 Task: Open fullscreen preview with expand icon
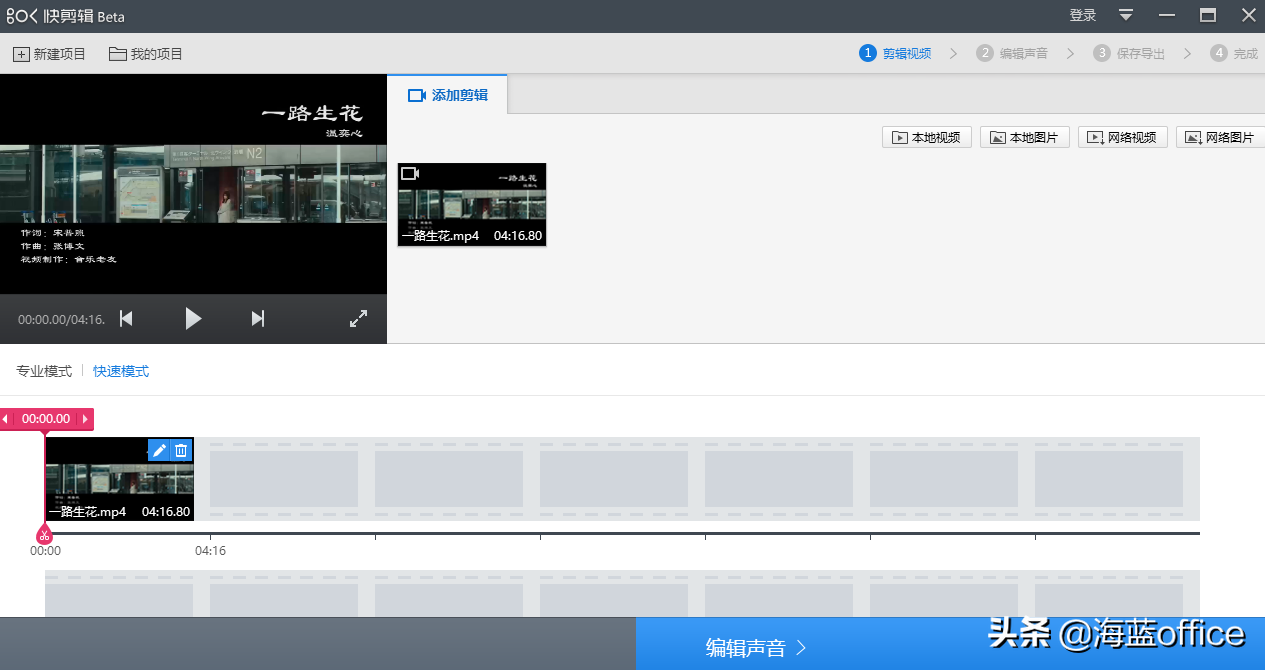(358, 319)
